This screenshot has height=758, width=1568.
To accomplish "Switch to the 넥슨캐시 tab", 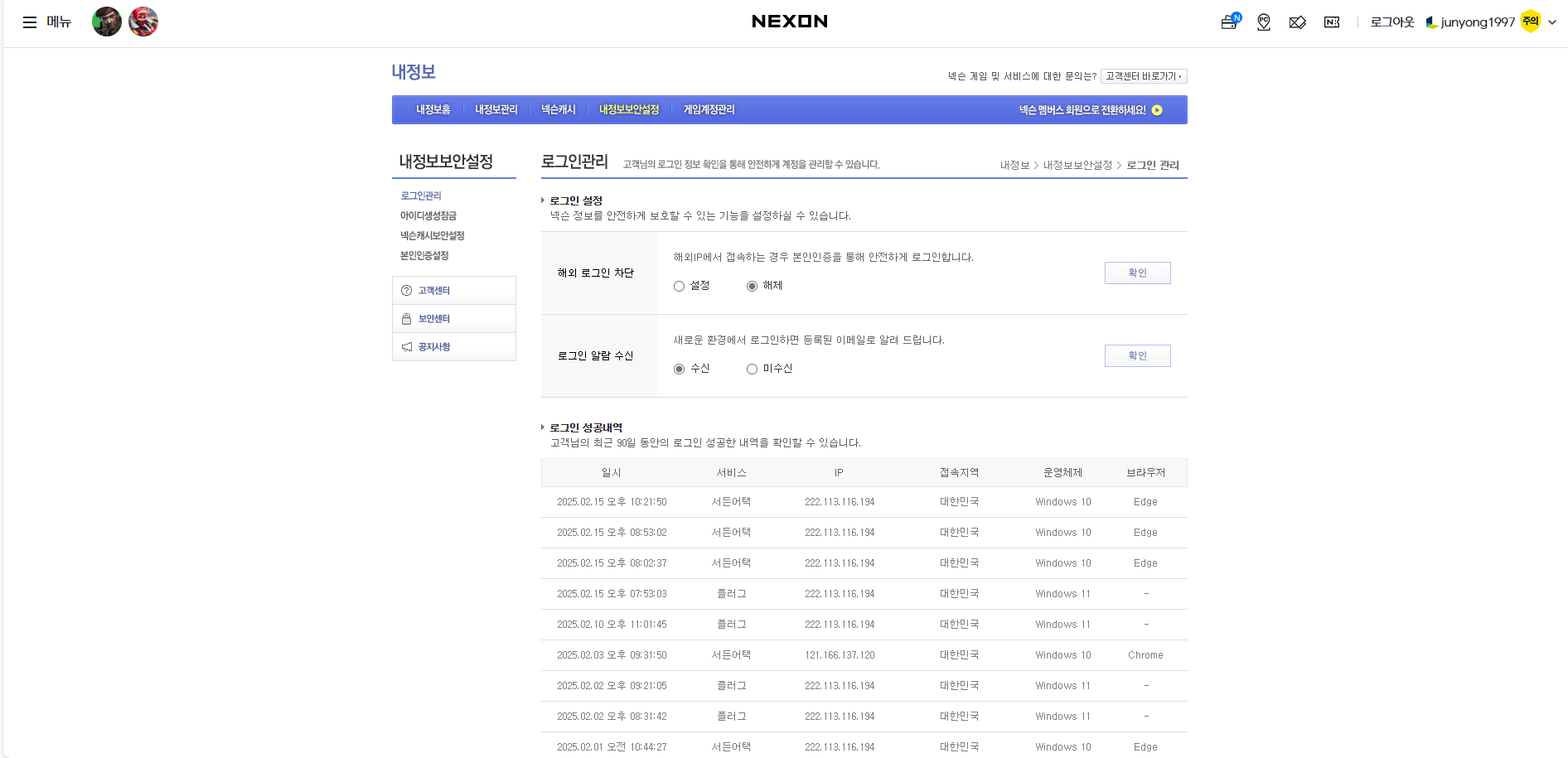I will pyautogui.click(x=558, y=110).
